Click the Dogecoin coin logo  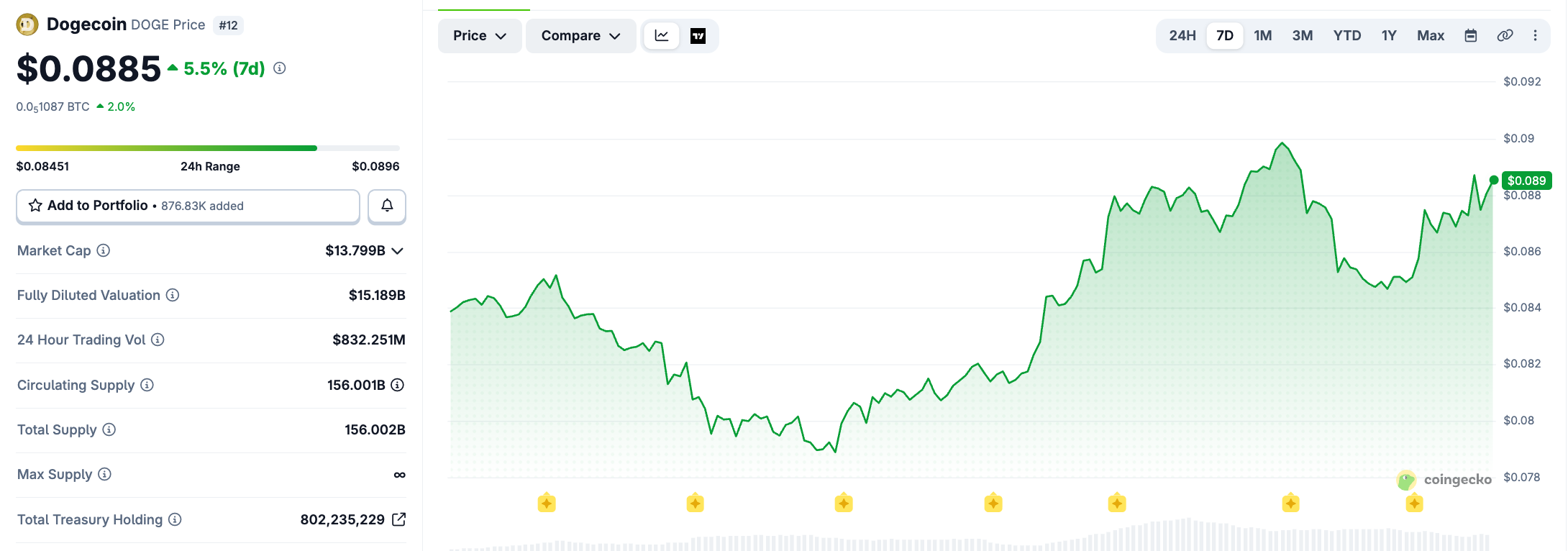pyautogui.click(x=27, y=25)
